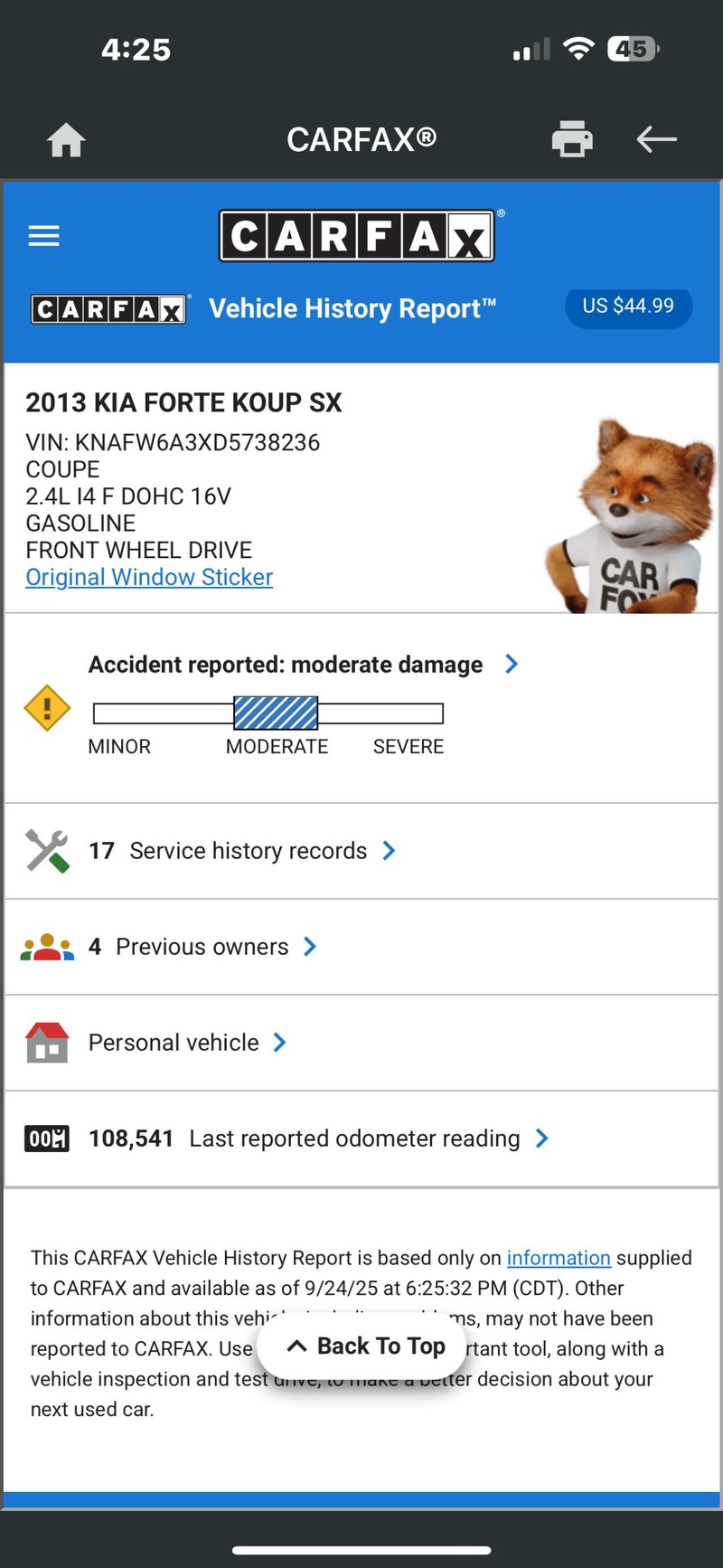
Task: Click the wrench service history icon
Action: [47, 851]
